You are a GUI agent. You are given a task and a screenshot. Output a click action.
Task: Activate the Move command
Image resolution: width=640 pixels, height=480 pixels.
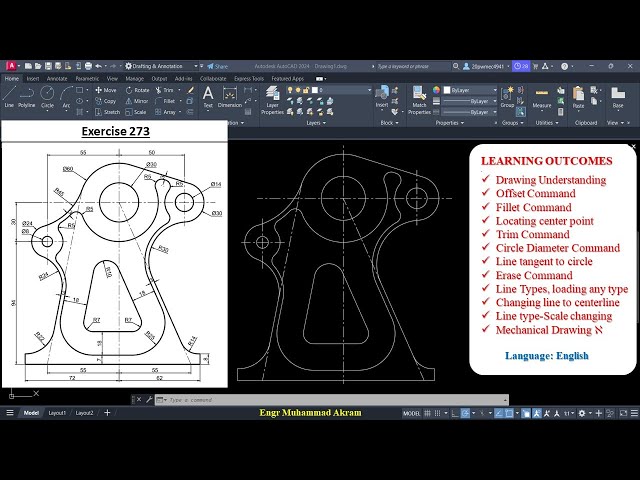coord(106,90)
